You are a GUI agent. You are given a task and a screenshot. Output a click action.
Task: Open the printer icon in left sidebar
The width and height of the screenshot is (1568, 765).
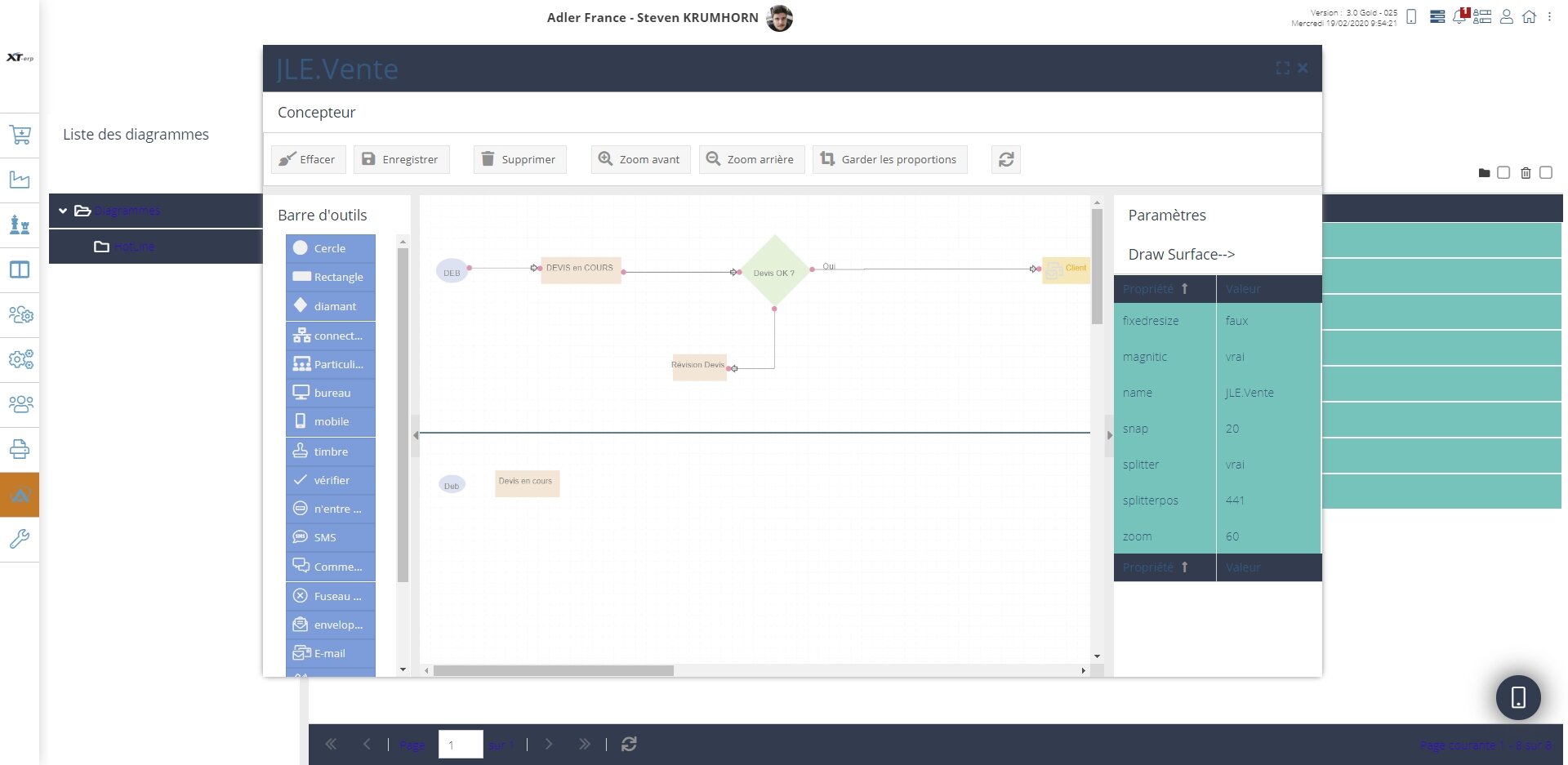(20, 449)
